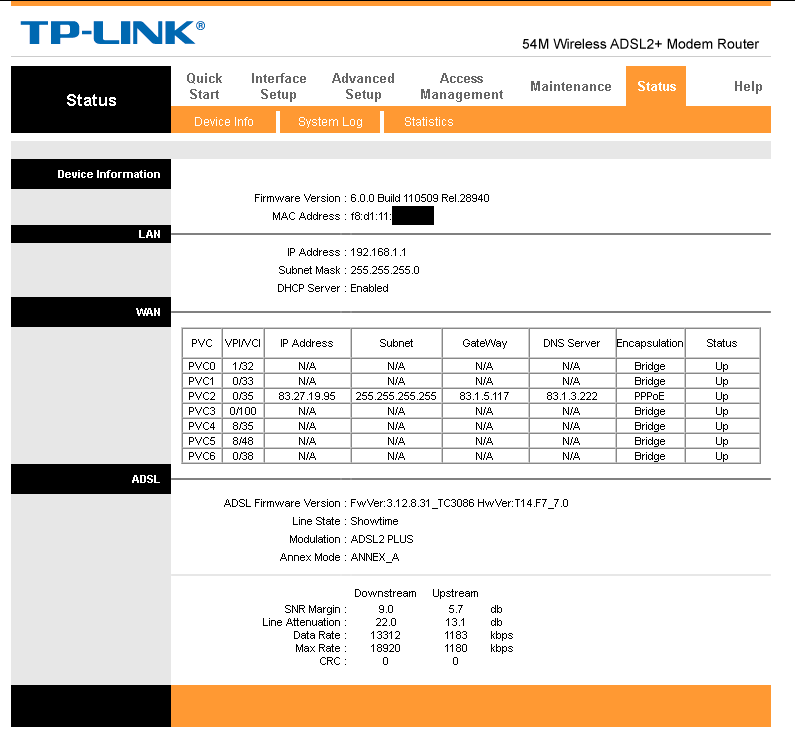
Task: Click the PVC3 row label
Action: tap(202, 411)
